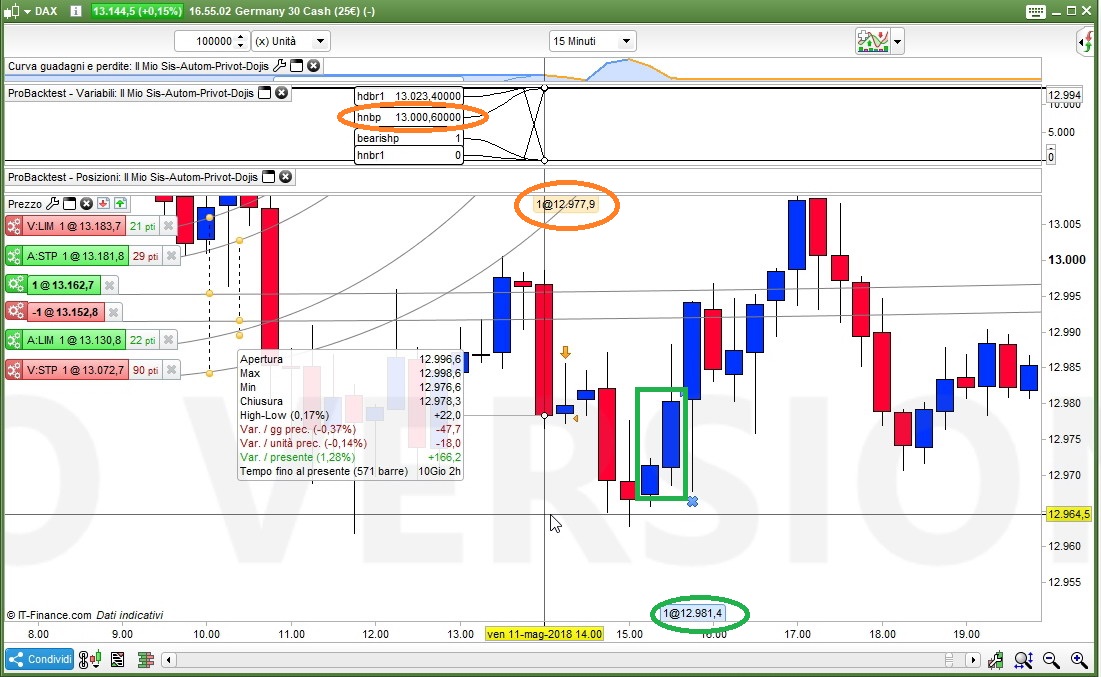Click green up-arrow icon beside Prezzo
Screen dimensions: 1101x677
(120, 204)
